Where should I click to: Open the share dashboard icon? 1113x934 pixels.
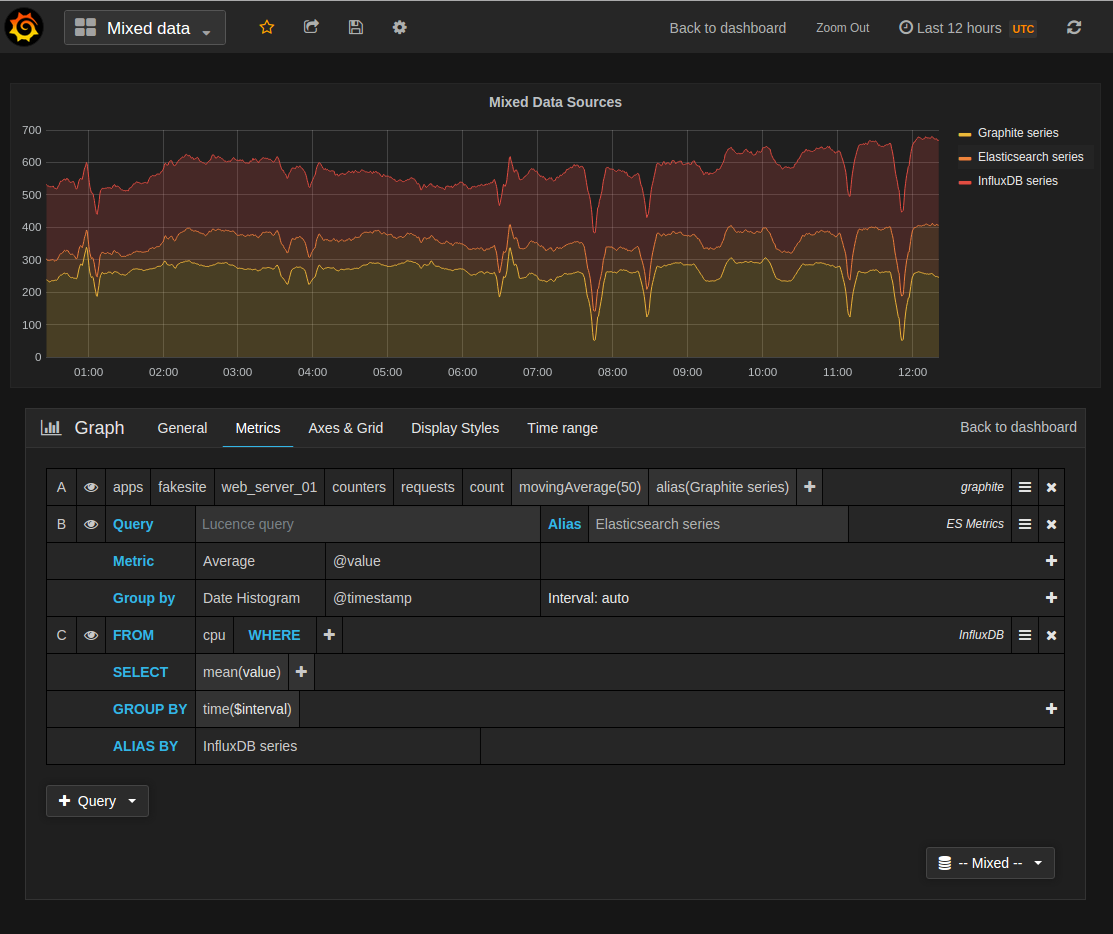pos(311,27)
